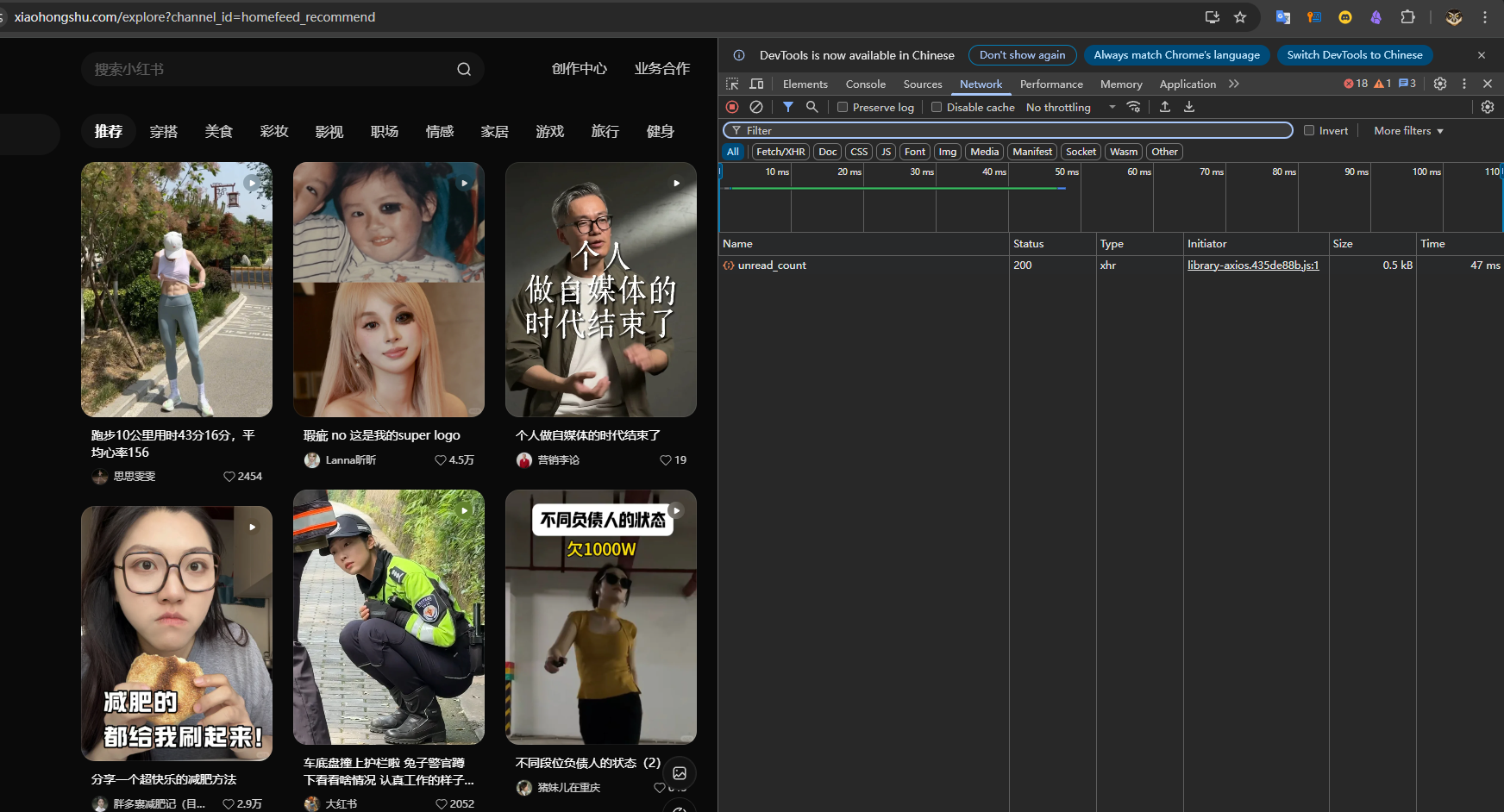Open the network search magnifier icon
The height and width of the screenshot is (812, 1504).
pos(812,107)
